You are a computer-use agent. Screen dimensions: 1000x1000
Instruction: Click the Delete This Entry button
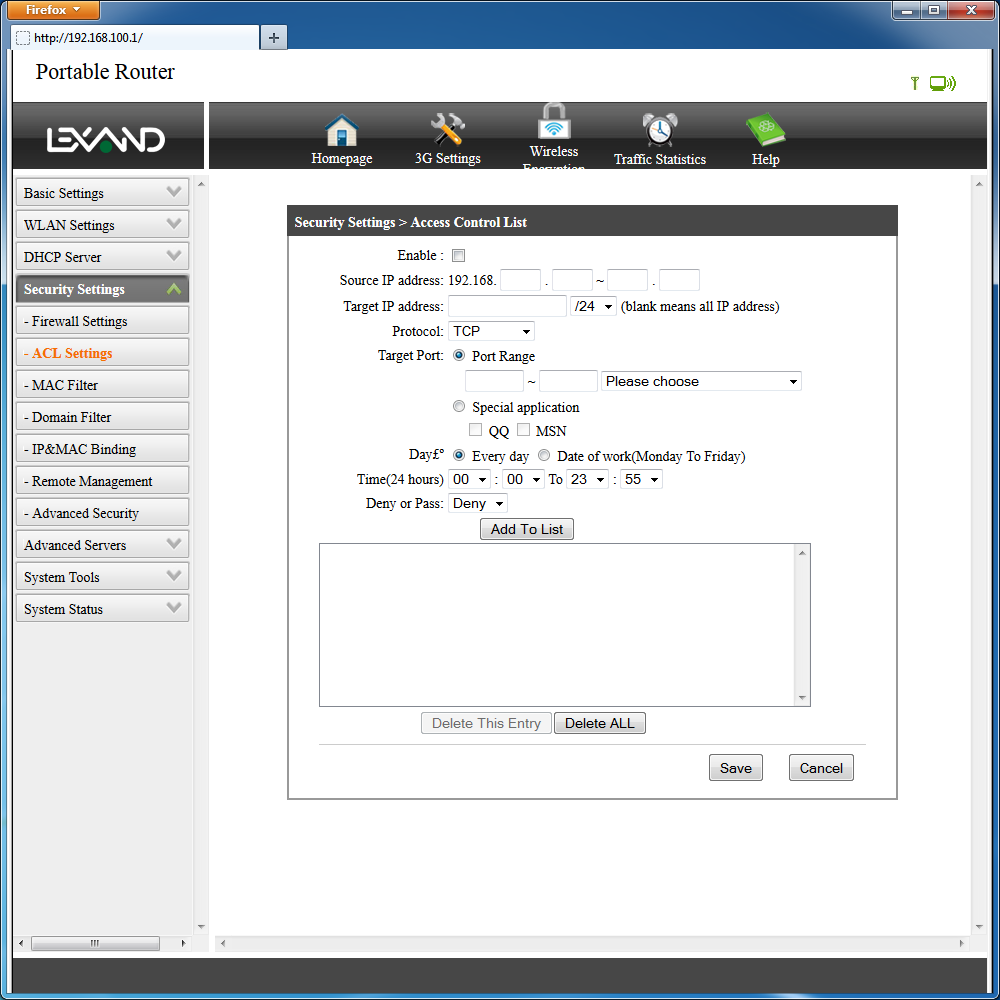pos(486,723)
